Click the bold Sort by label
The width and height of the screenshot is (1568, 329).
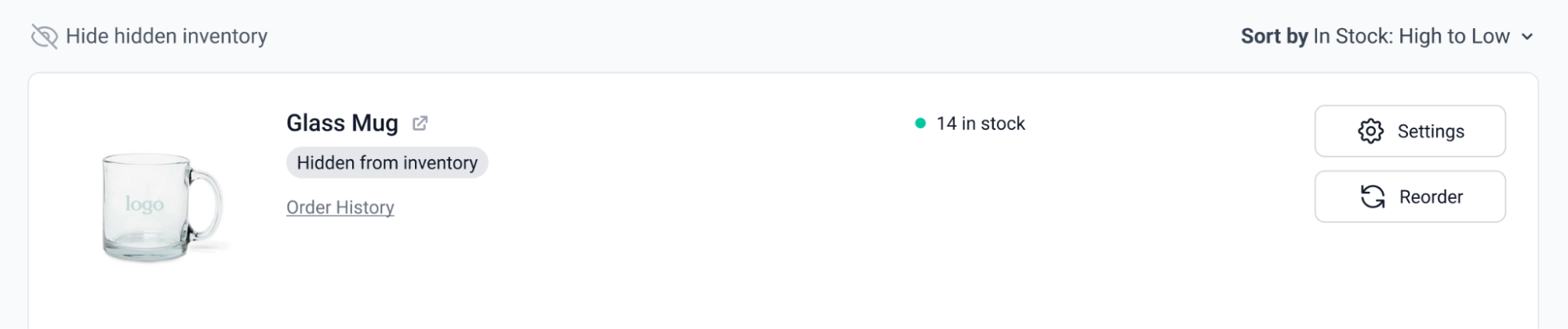coord(1274,37)
